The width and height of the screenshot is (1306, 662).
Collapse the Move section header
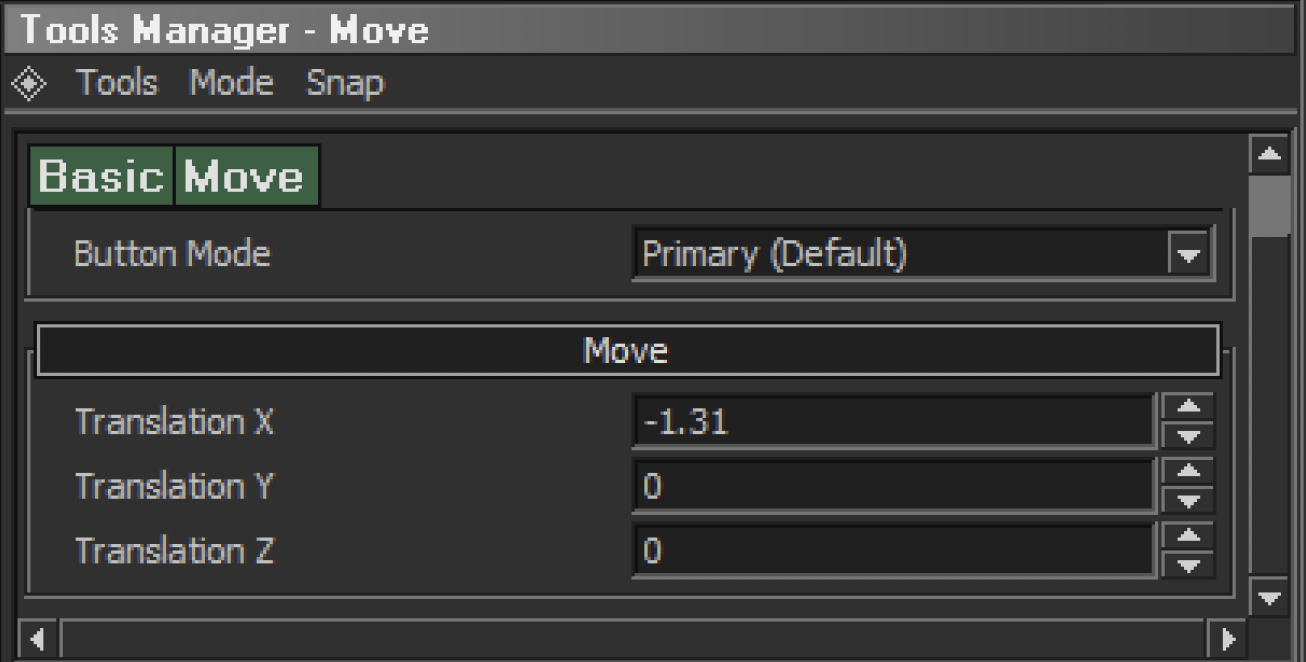click(628, 350)
